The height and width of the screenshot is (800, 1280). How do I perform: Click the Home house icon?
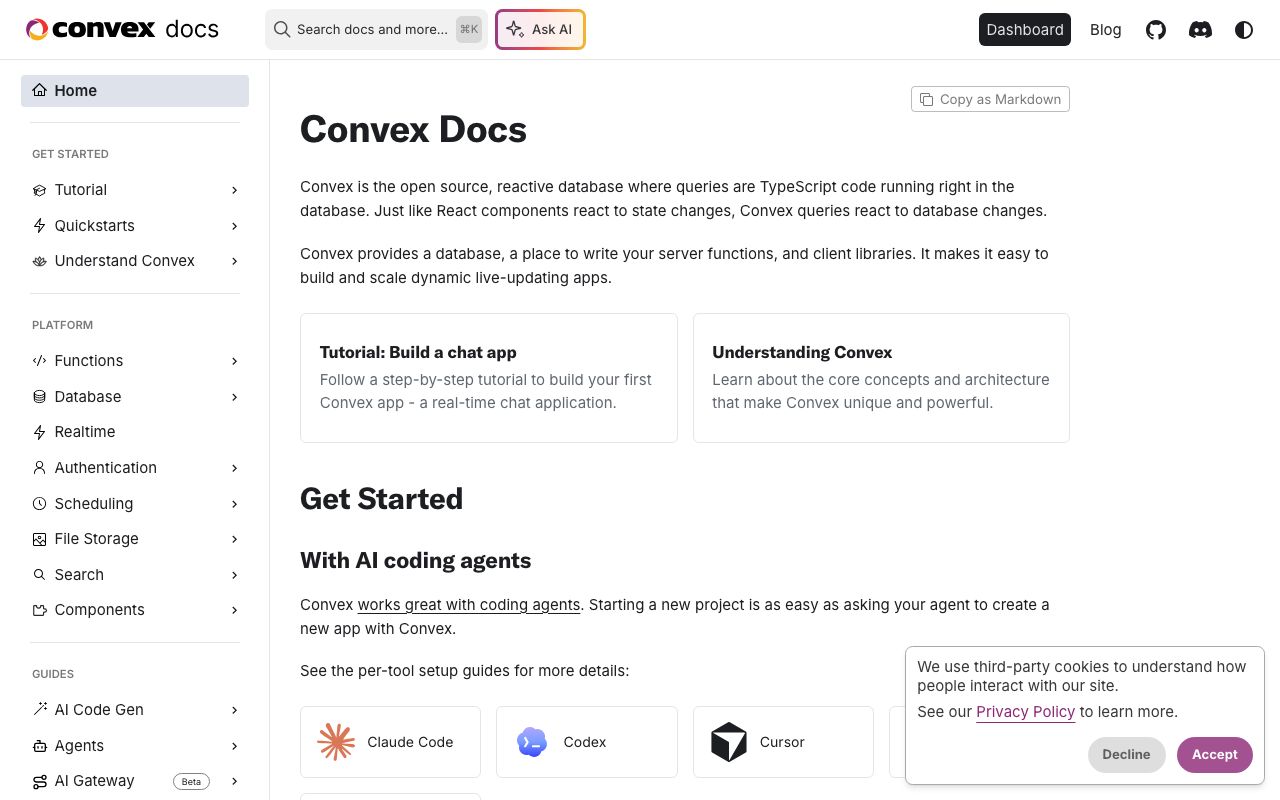(x=40, y=90)
